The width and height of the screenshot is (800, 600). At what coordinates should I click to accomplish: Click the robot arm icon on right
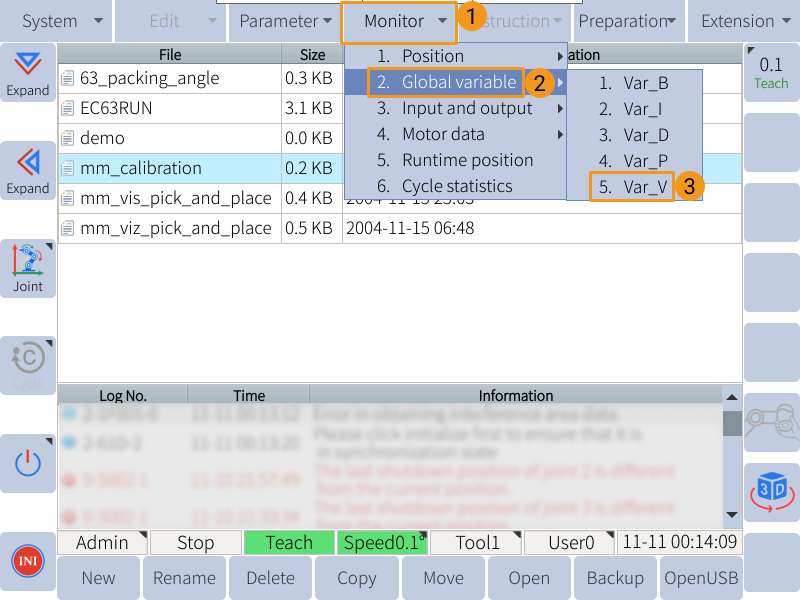(x=771, y=415)
